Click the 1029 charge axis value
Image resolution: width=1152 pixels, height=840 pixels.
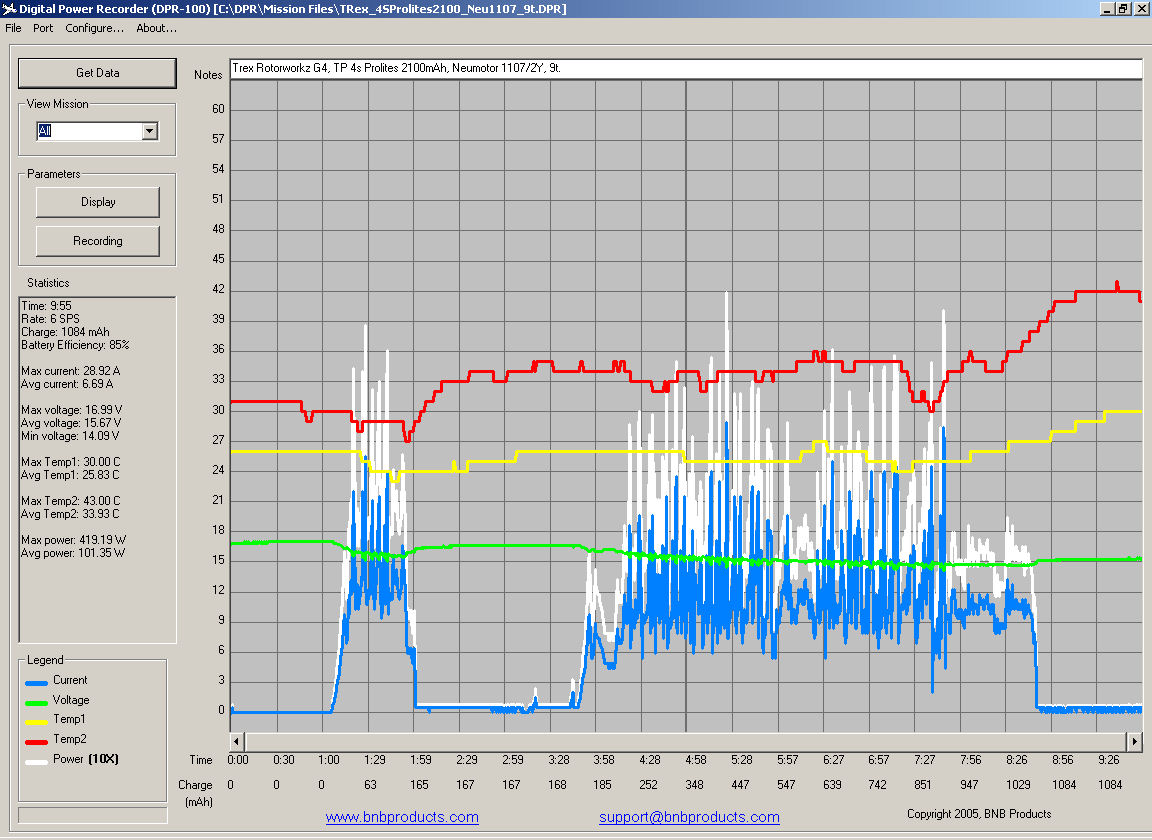click(1018, 785)
